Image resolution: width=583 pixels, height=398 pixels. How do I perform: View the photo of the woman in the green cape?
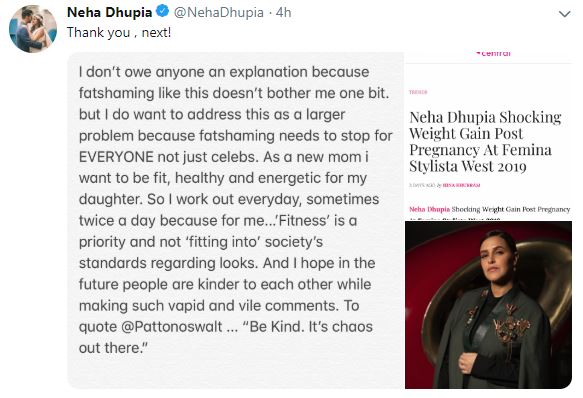tap(488, 305)
